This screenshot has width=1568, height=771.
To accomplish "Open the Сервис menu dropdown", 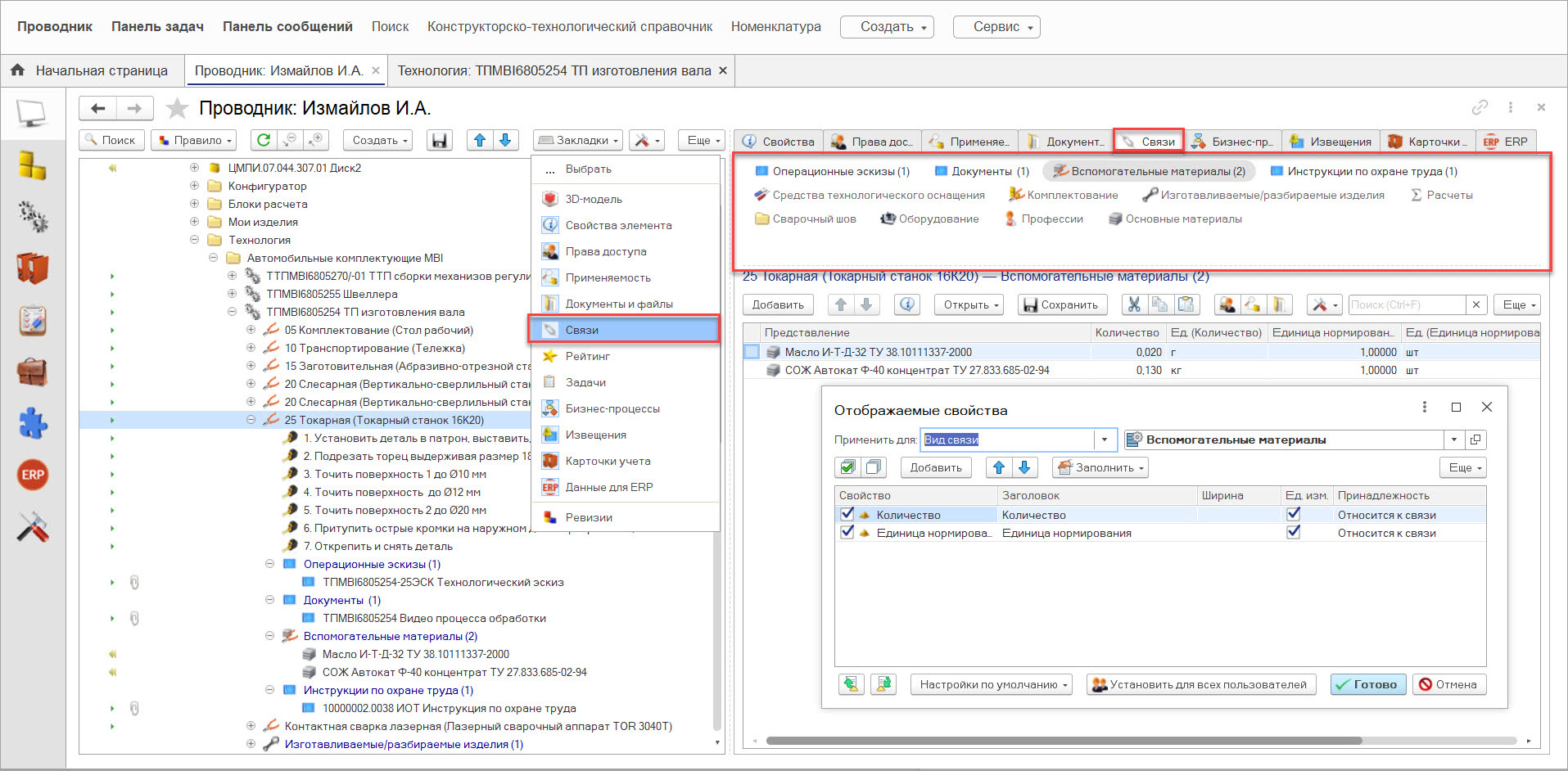I will (x=996, y=26).
